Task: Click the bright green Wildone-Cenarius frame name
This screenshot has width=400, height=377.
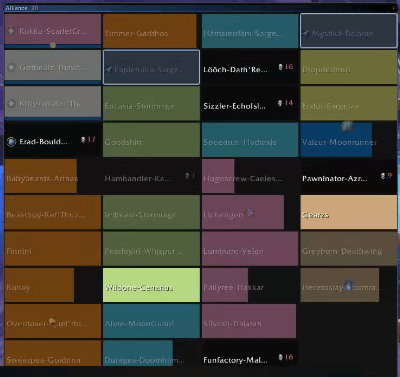Action: click(x=139, y=288)
